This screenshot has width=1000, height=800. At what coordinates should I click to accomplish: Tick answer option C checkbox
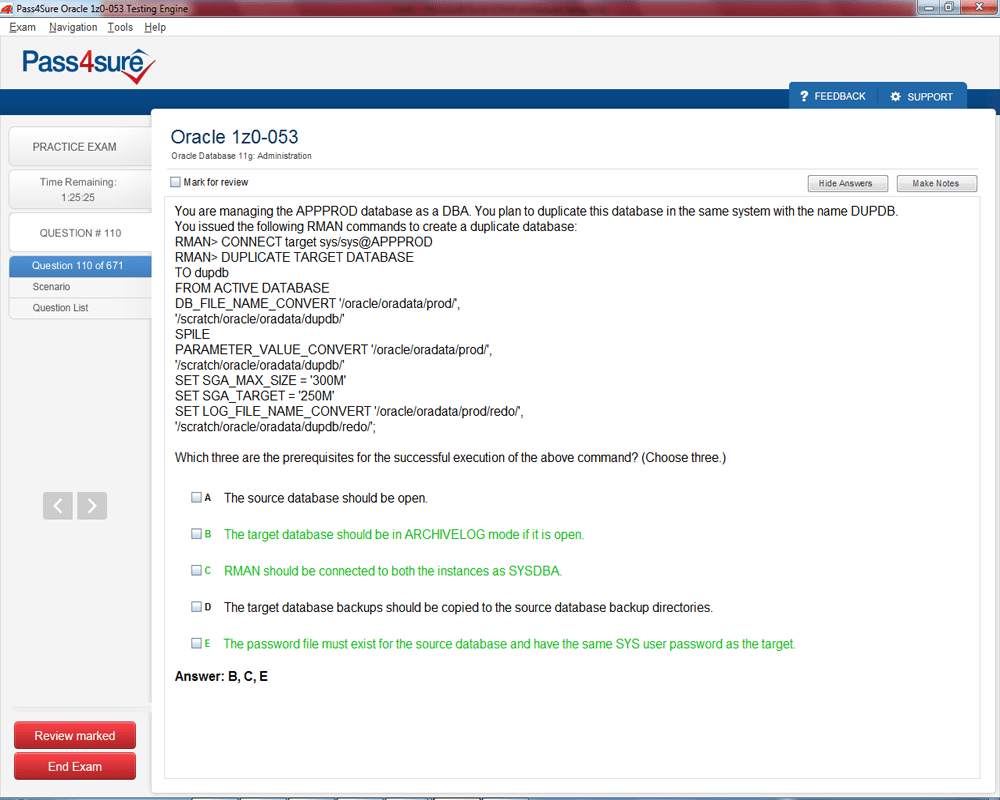pyautogui.click(x=196, y=570)
